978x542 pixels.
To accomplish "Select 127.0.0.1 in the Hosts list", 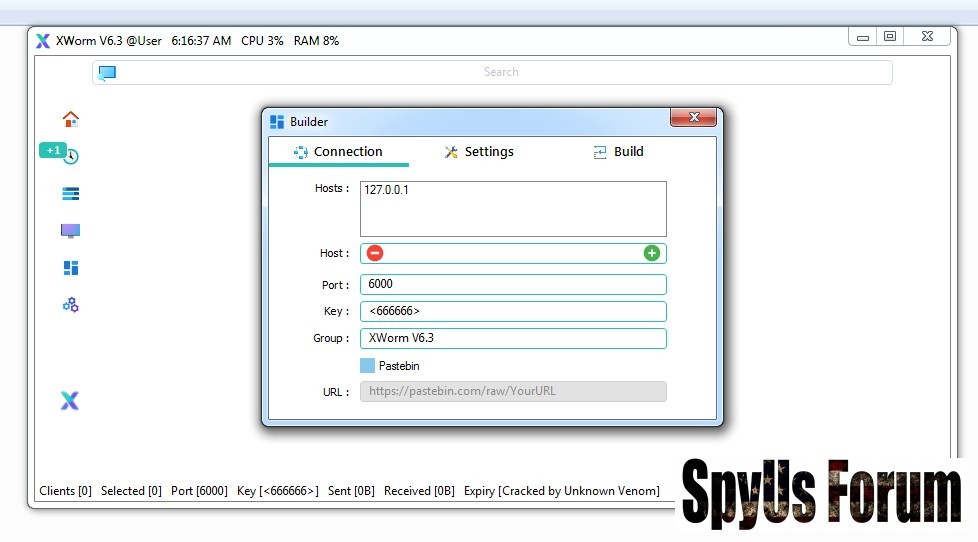I will coord(386,190).
